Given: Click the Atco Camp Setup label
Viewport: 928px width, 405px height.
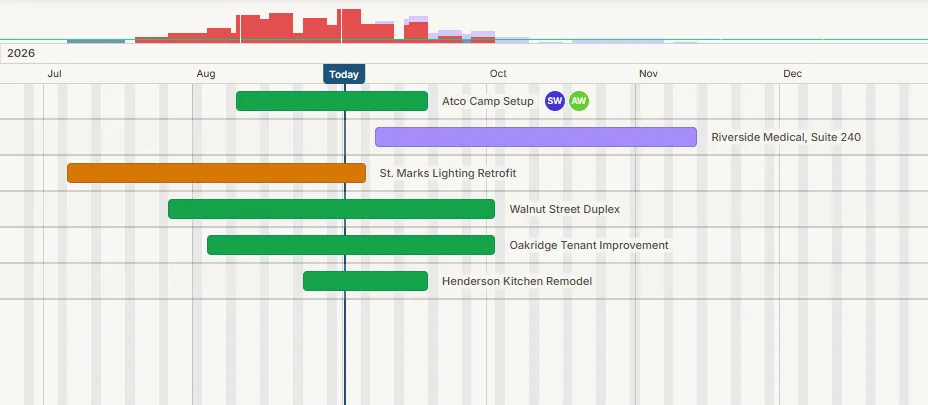Looking at the screenshot, I should 488,101.
